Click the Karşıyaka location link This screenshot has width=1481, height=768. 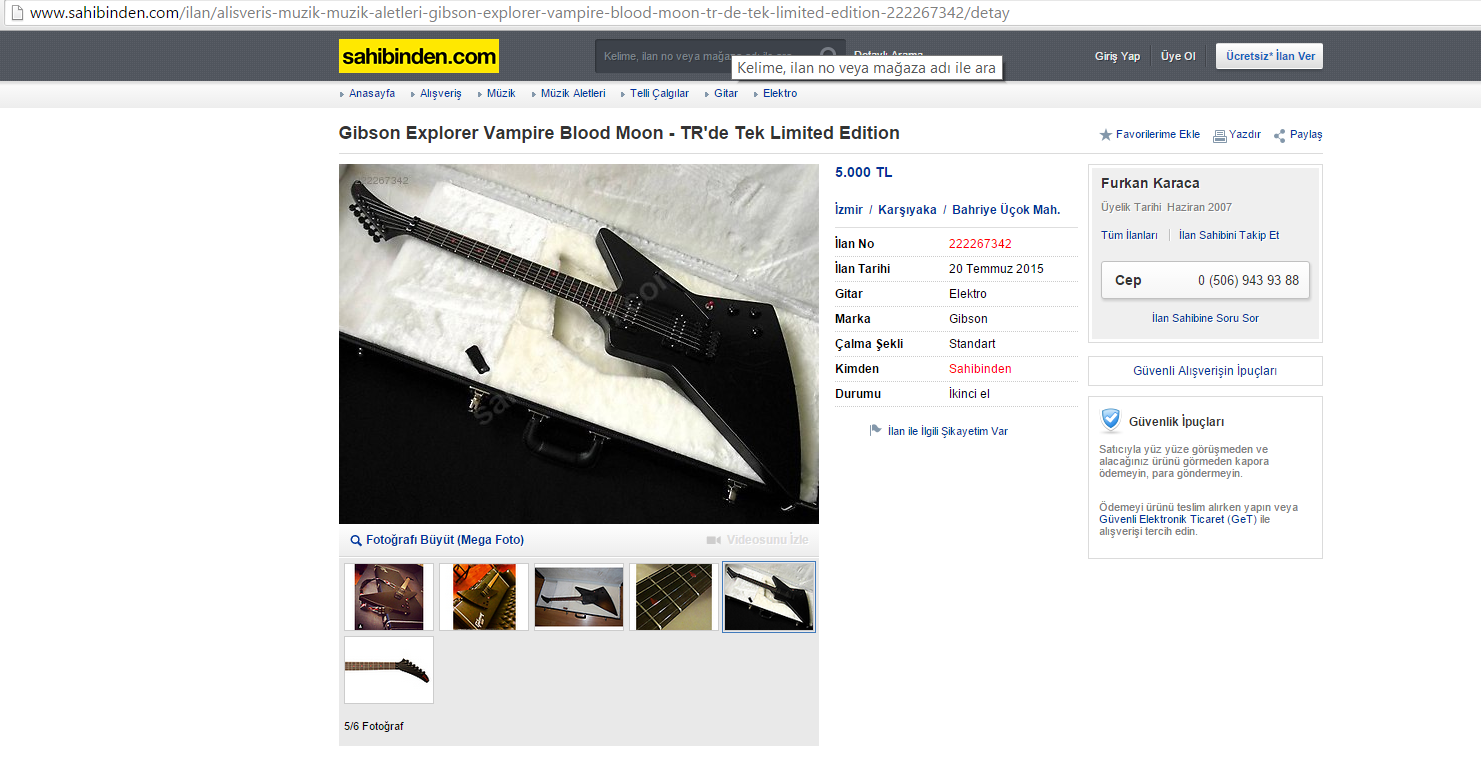click(x=907, y=210)
